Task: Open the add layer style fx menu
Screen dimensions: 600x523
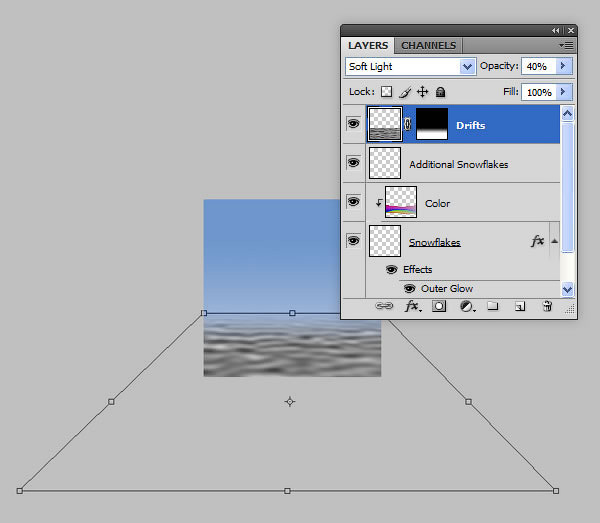Action: coord(413,306)
